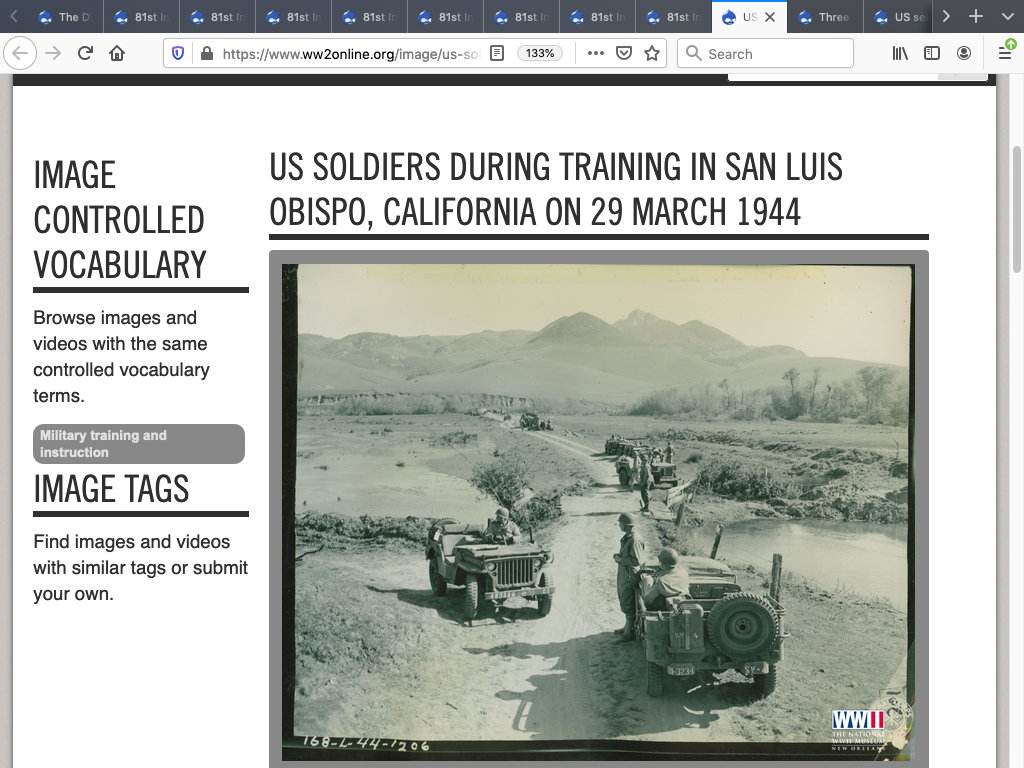Switch to 'The D' first tab

coord(60,17)
